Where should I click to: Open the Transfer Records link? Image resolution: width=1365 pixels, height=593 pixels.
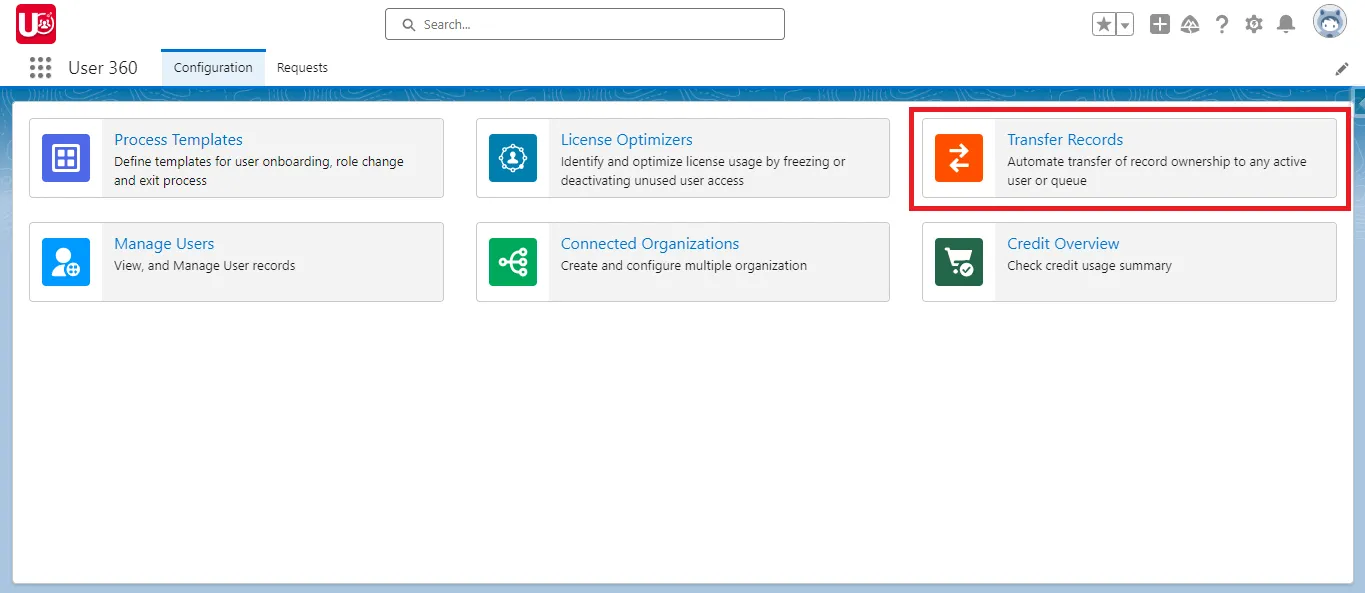1065,139
